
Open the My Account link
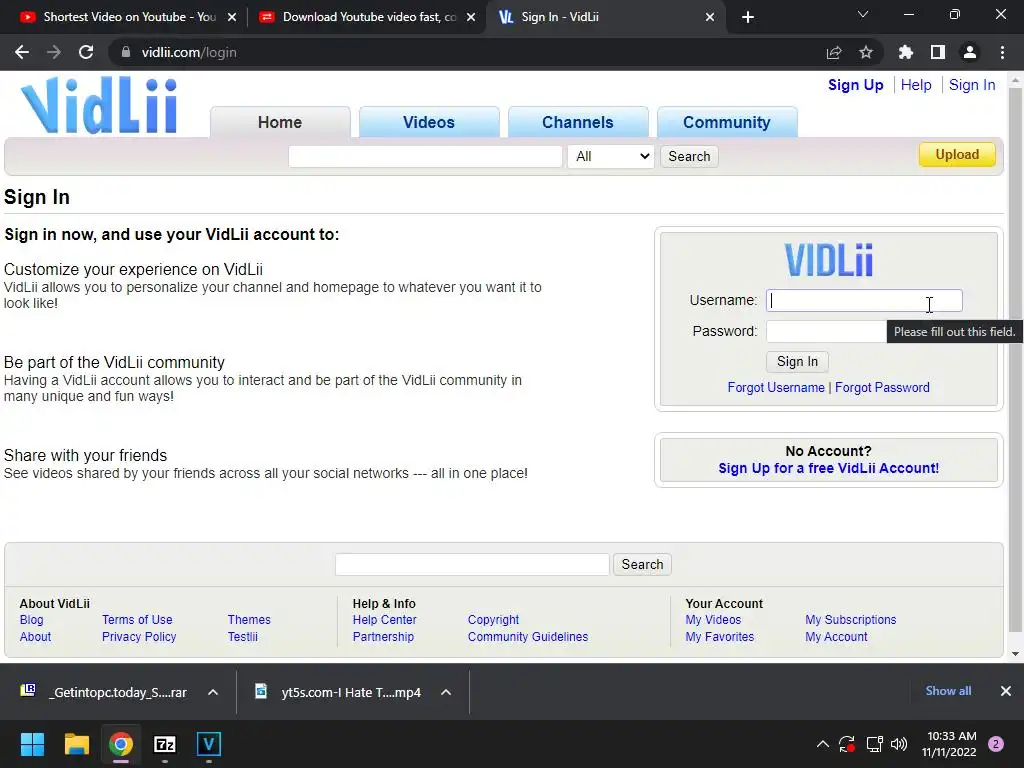click(836, 637)
